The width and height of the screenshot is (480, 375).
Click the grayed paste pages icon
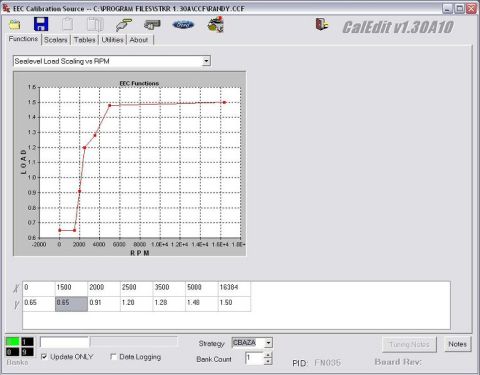95,24
